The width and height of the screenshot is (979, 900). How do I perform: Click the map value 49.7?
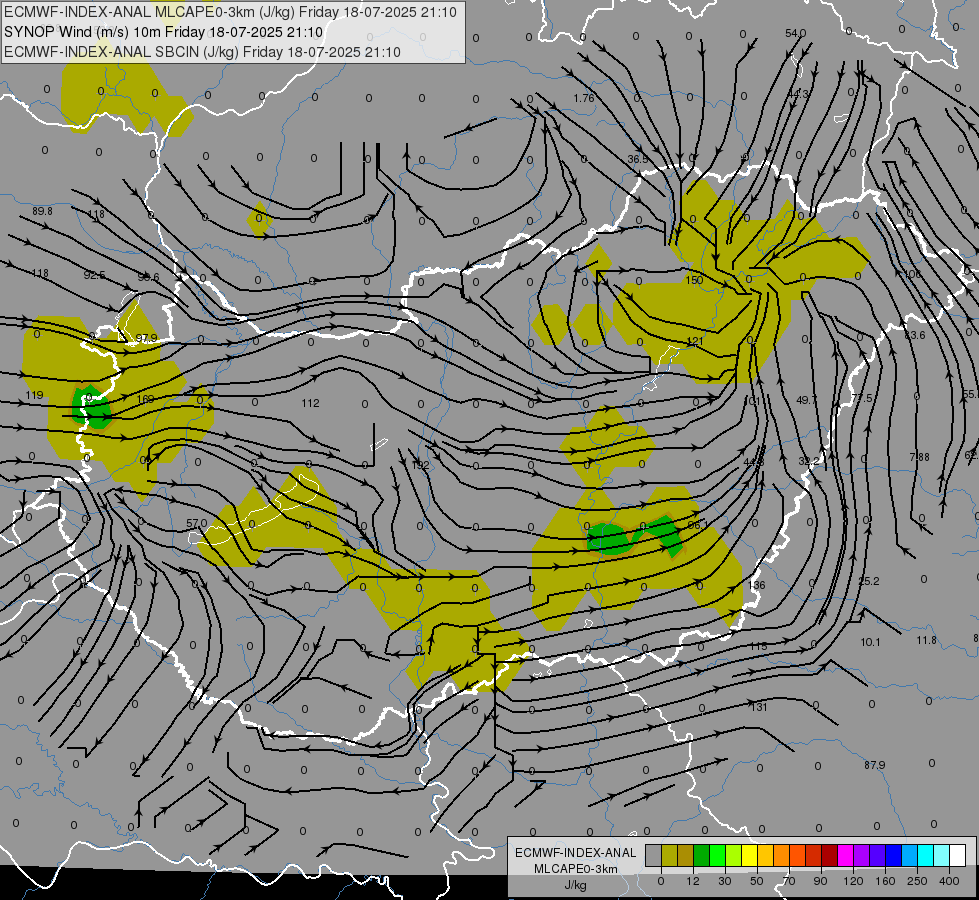[x=807, y=400]
